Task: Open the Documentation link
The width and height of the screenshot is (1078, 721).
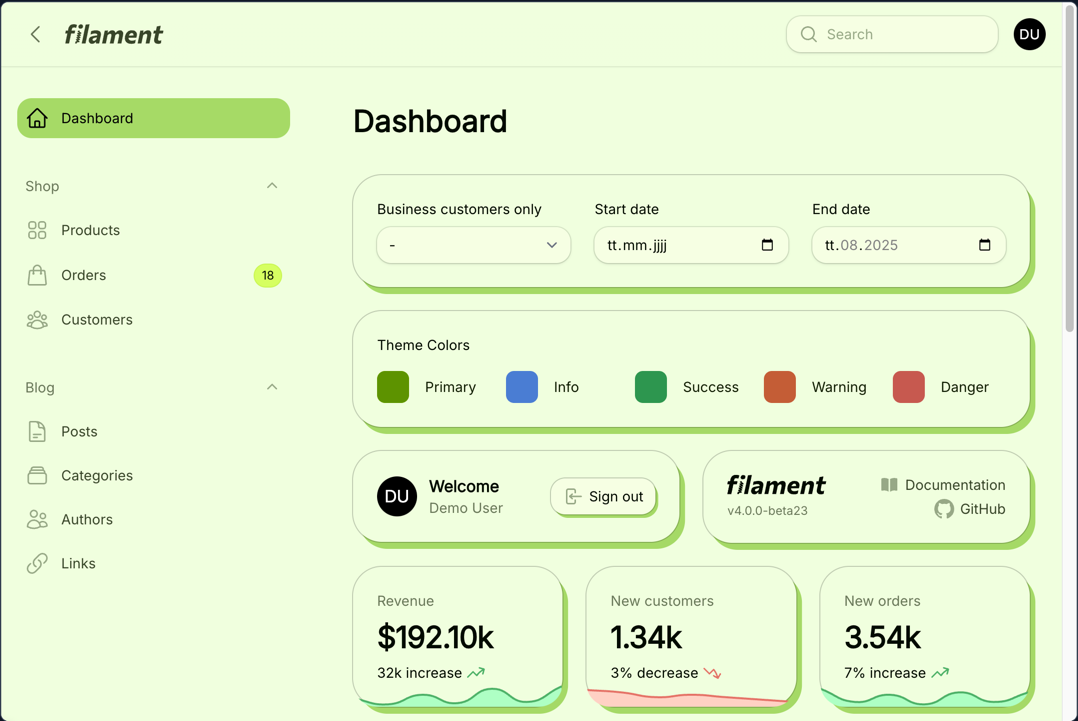Action: (943, 485)
